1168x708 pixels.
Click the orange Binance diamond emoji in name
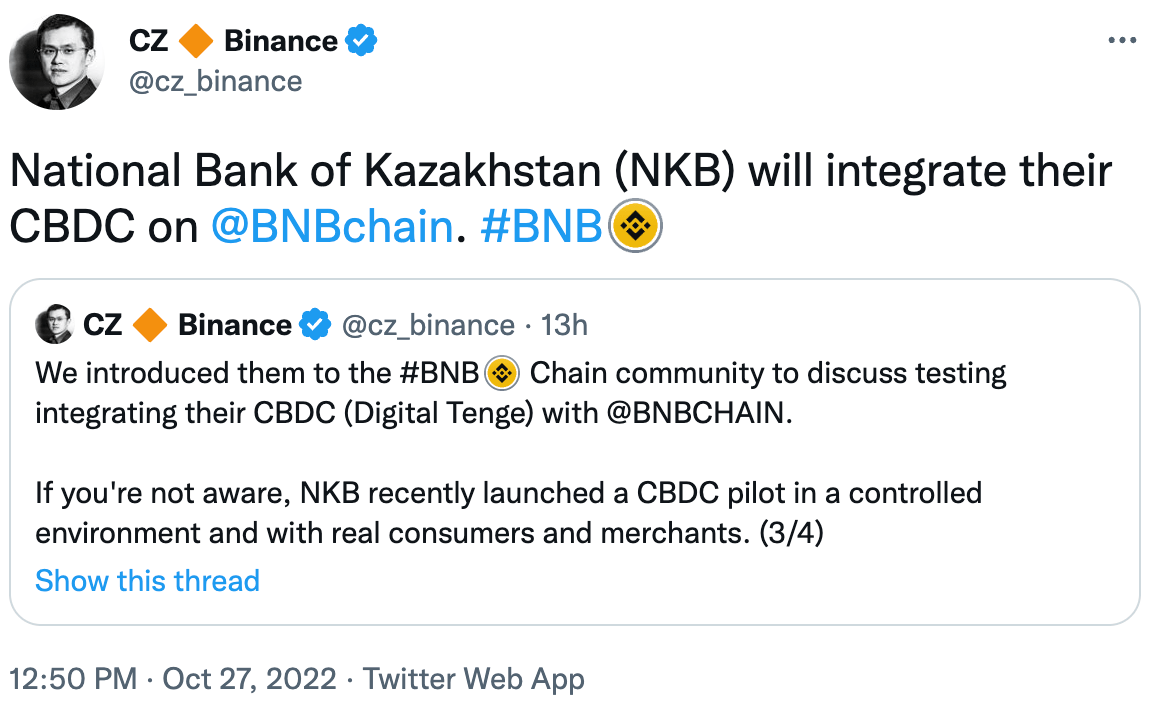pyautogui.click(x=197, y=41)
